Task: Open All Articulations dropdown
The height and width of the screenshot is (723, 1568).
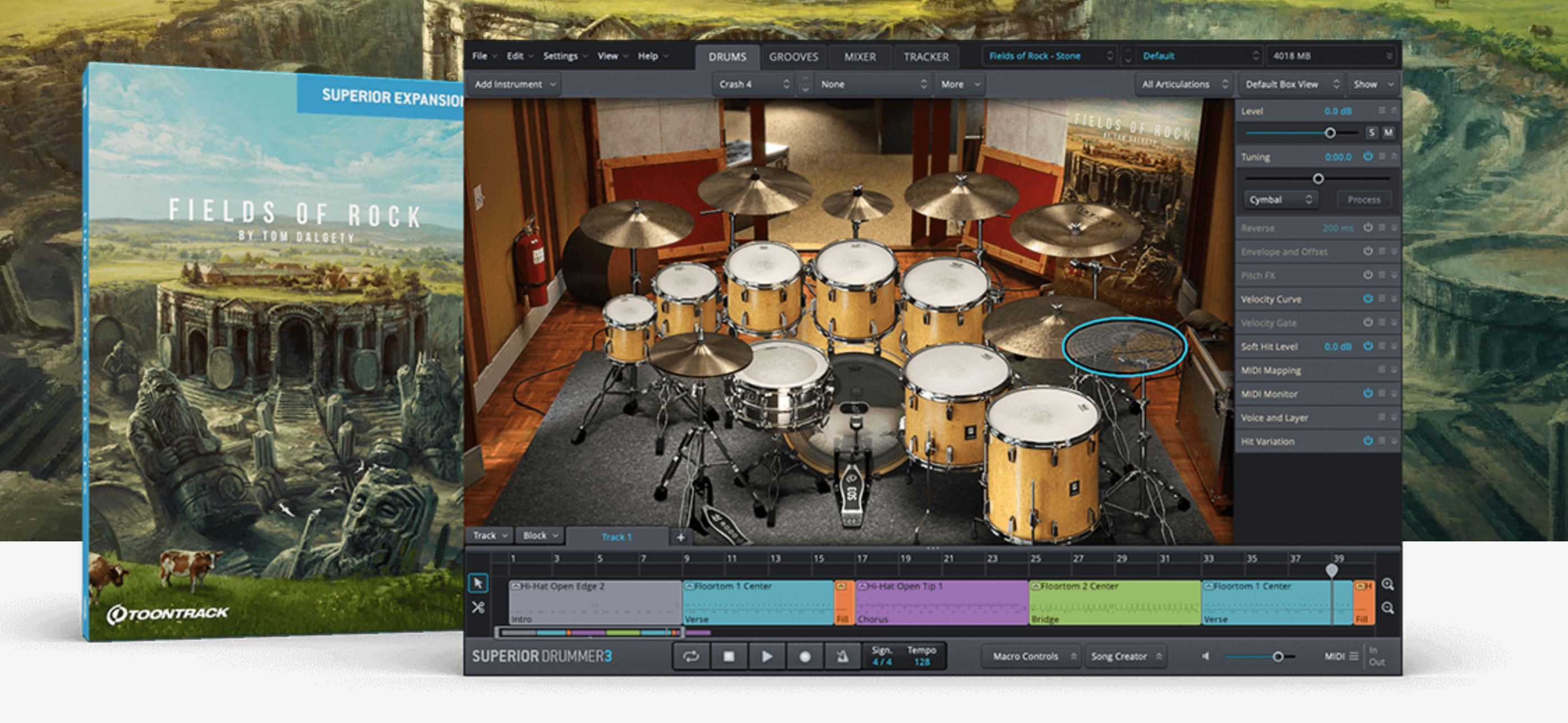Action: click(x=1184, y=84)
